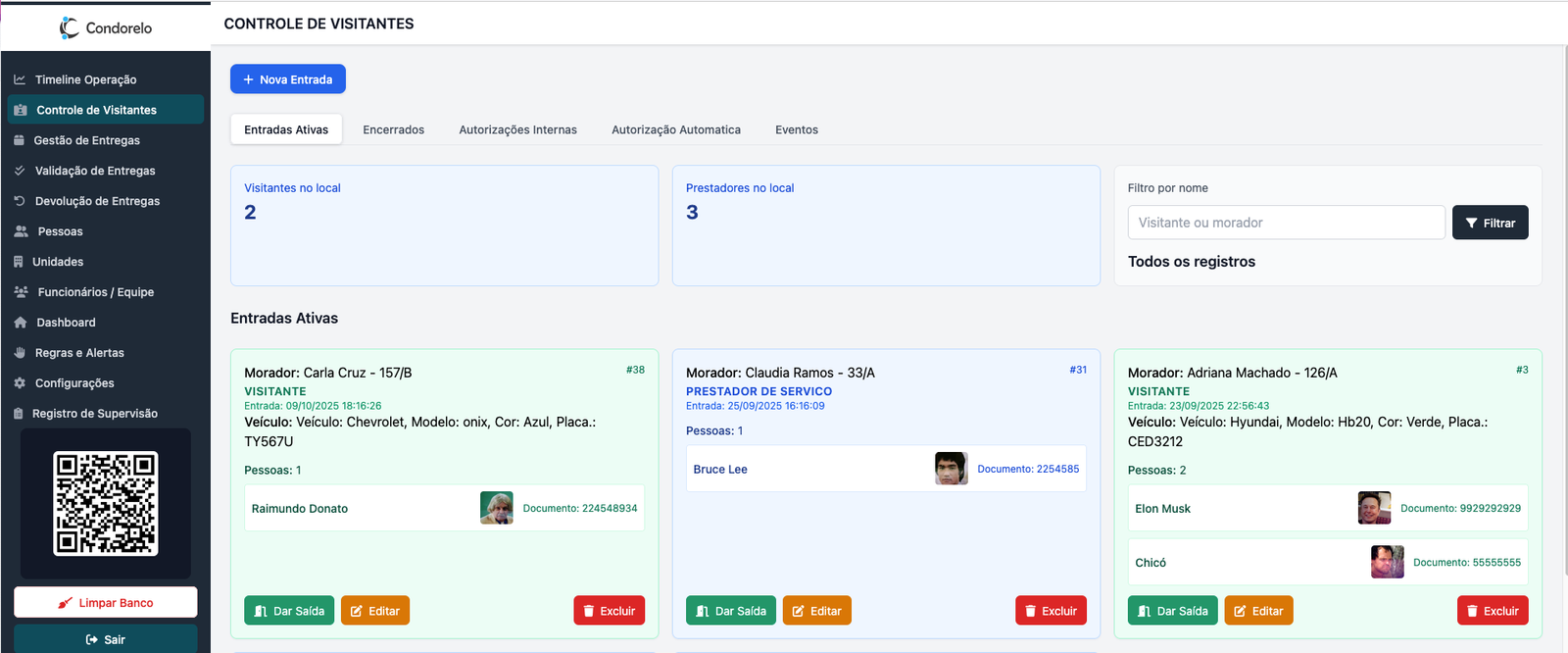
Task: Click the QR code image in sidebar
Action: click(106, 503)
